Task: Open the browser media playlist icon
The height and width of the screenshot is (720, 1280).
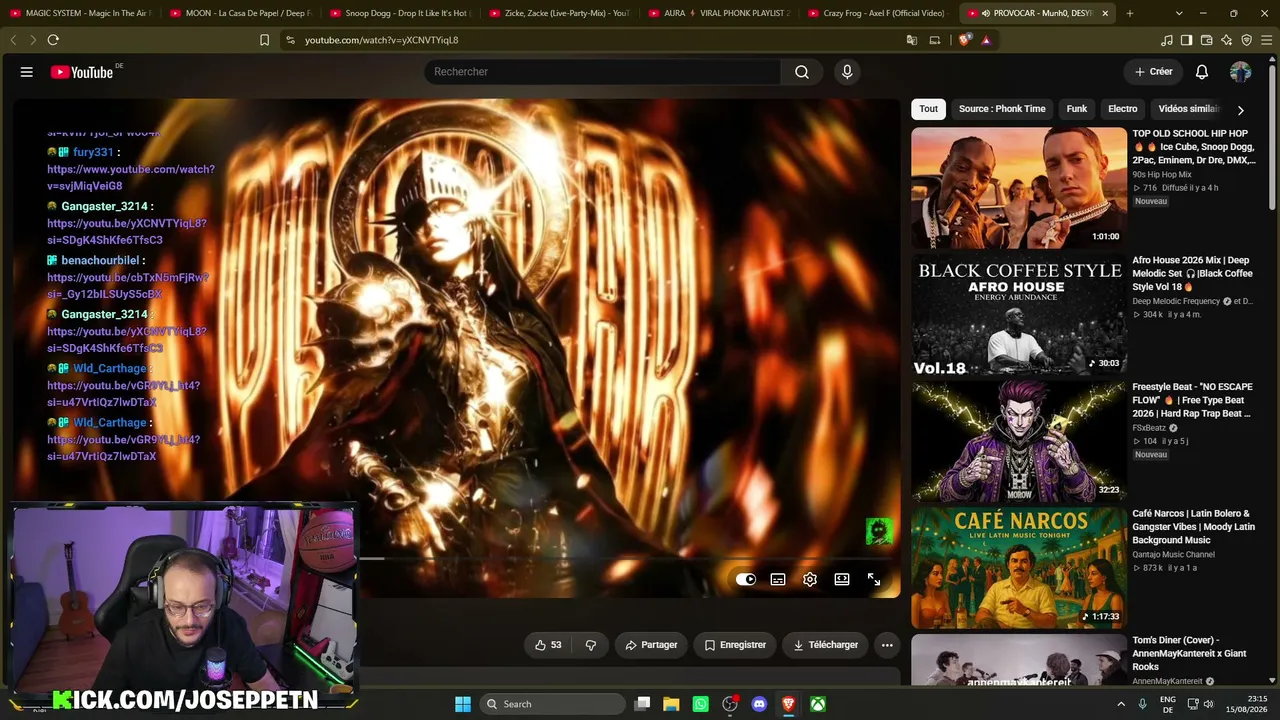Action: pyautogui.click(x=1166, y=40)
